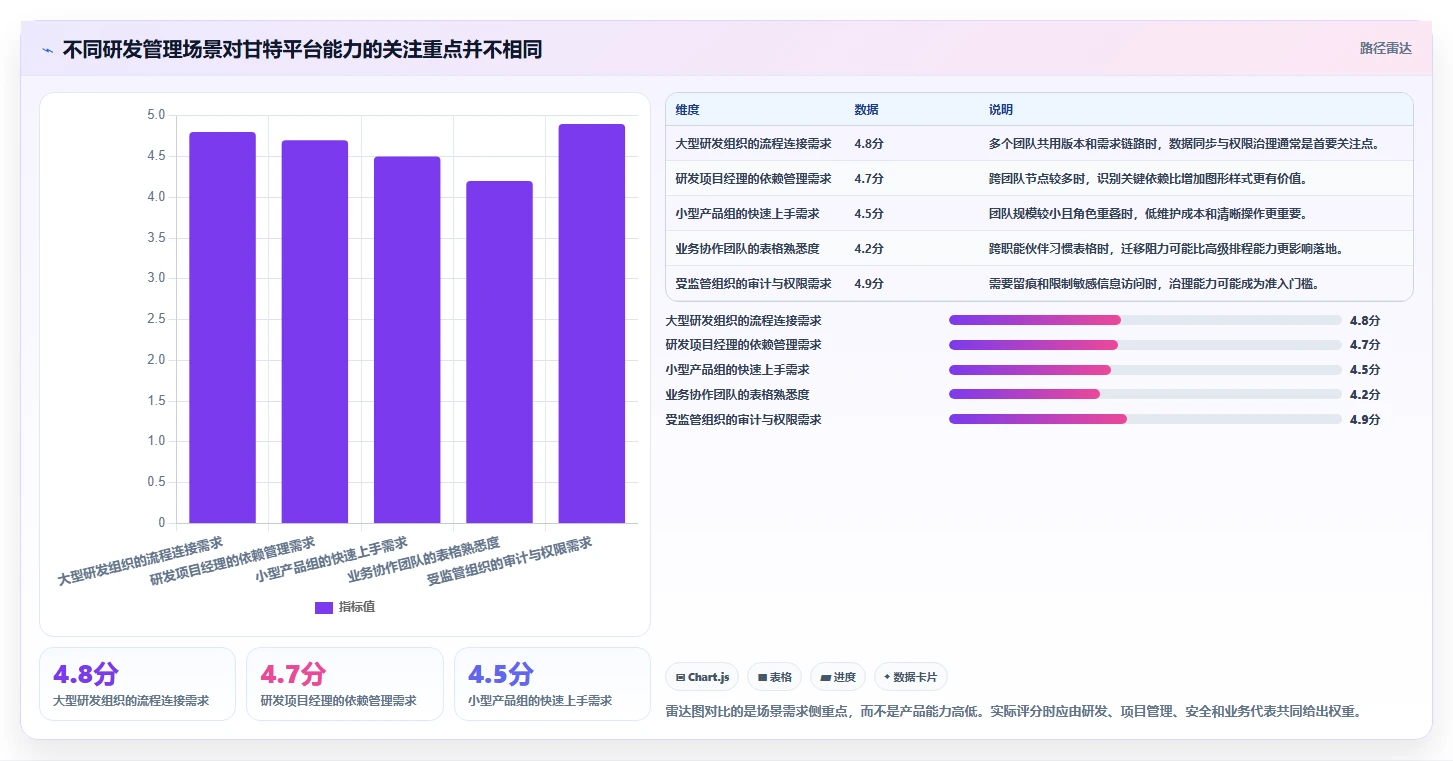Click the 路径雷达 label in the header
The image size is (1453, 761).
click(1385, 48)
